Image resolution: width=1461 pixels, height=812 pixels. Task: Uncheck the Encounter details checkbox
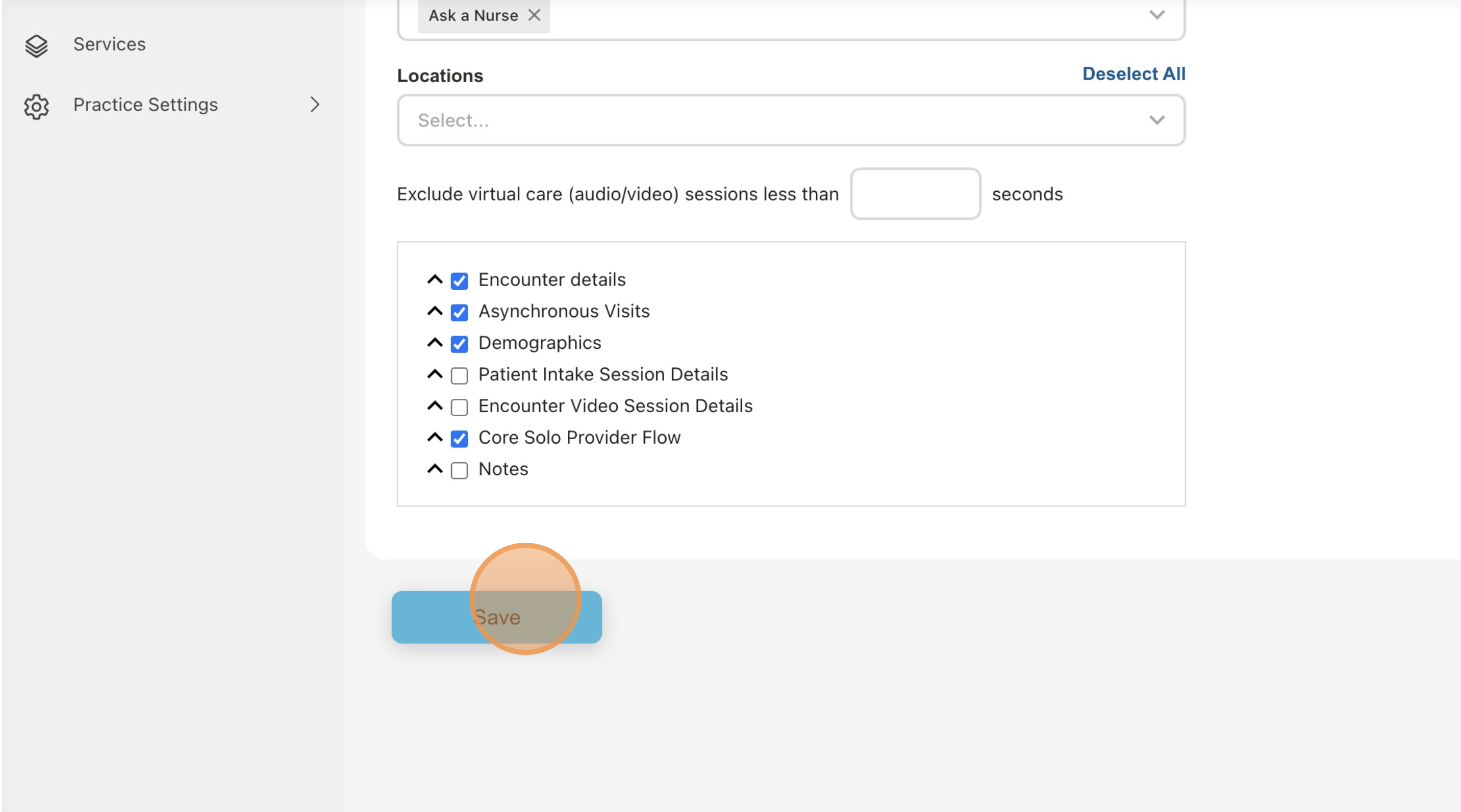pos(459,281)
